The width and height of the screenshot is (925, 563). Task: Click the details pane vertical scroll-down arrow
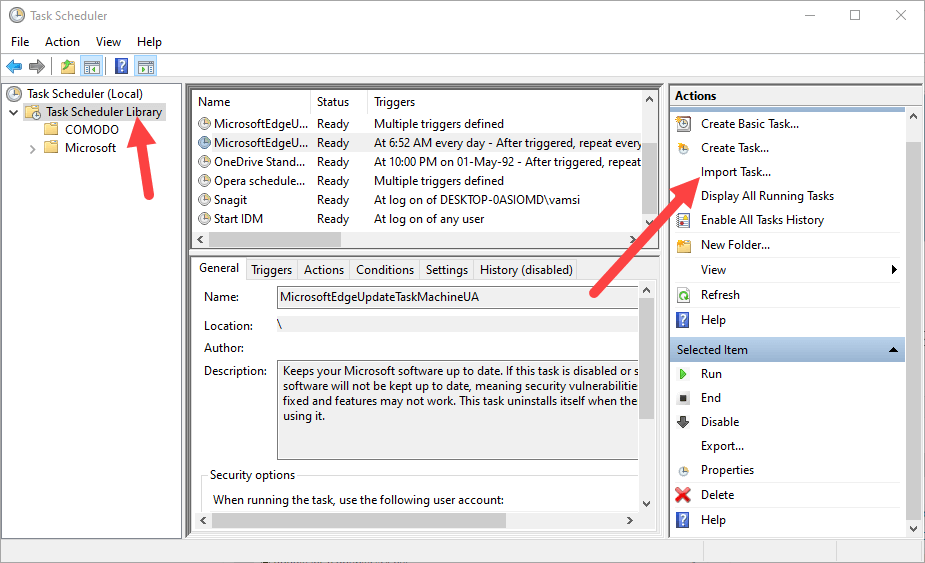647,503
